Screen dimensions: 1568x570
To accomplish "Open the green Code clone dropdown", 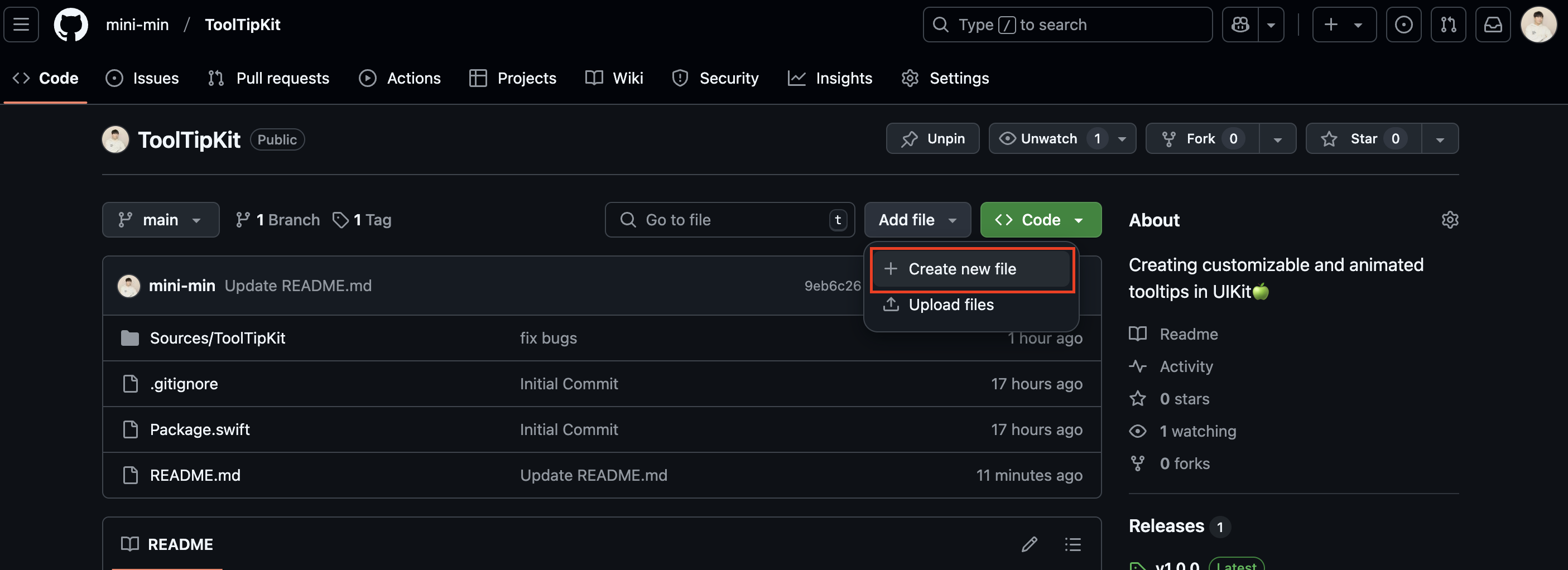I will 1041,220.
